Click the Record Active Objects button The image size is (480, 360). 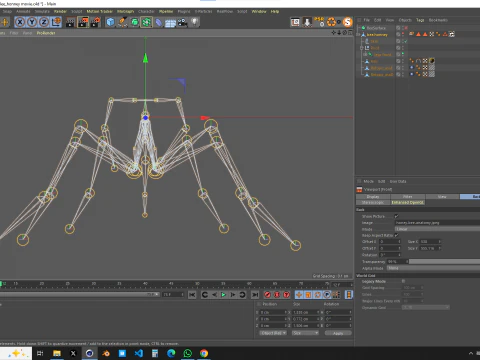coord(267,295)
